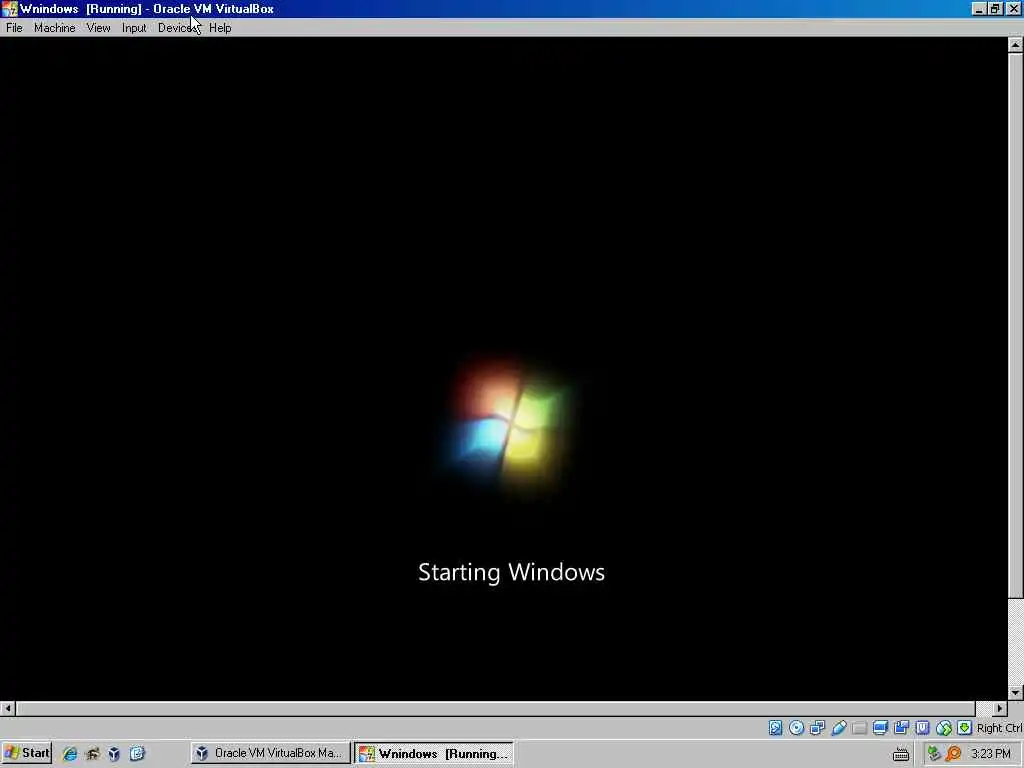The width and height of the screenshot is (1024, 768).
Task: Click the Right Ctrl host key label
Action: pos(999,728)
